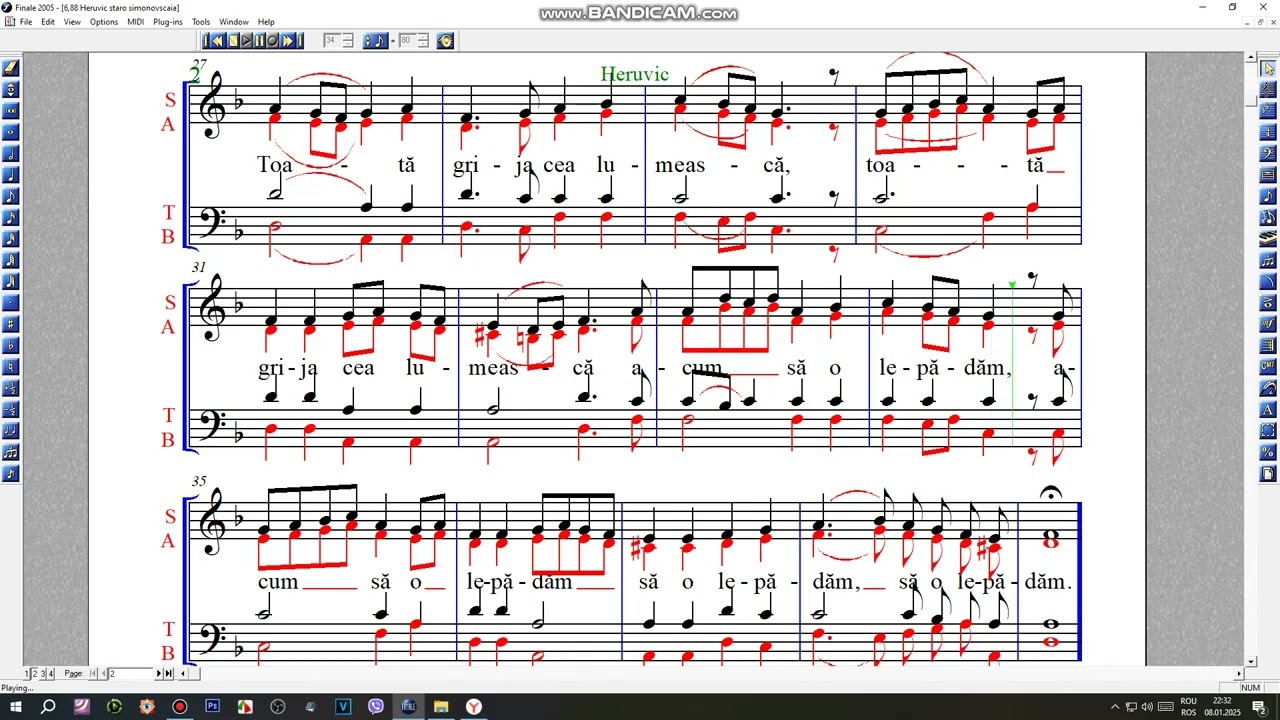Screen dimensions: 1280x720
Task: Open the Page Layout tool
Action: (1268, 473)
